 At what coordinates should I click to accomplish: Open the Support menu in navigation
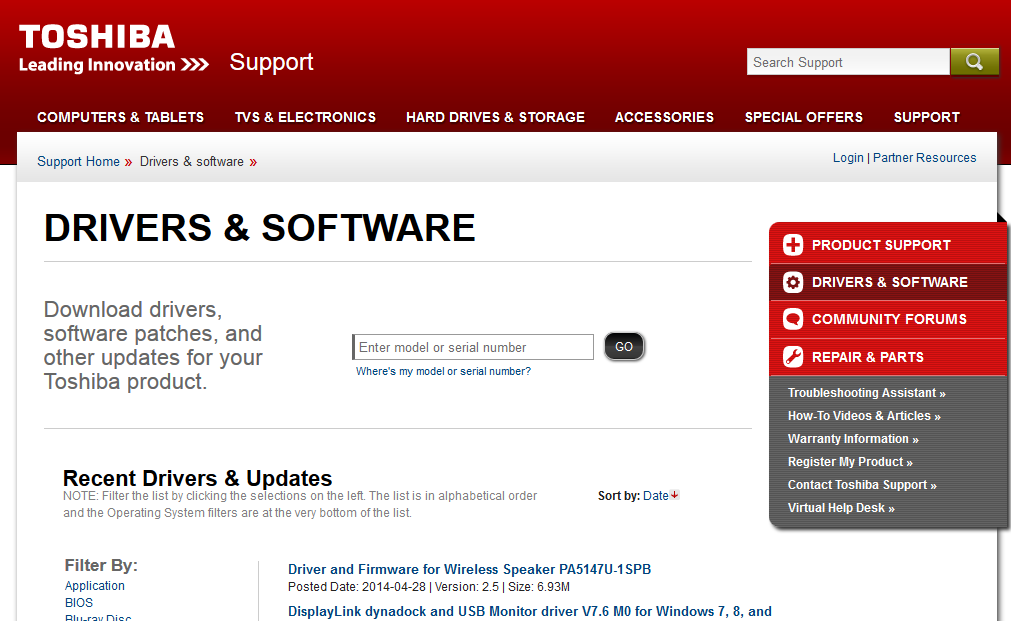(927, 117)
